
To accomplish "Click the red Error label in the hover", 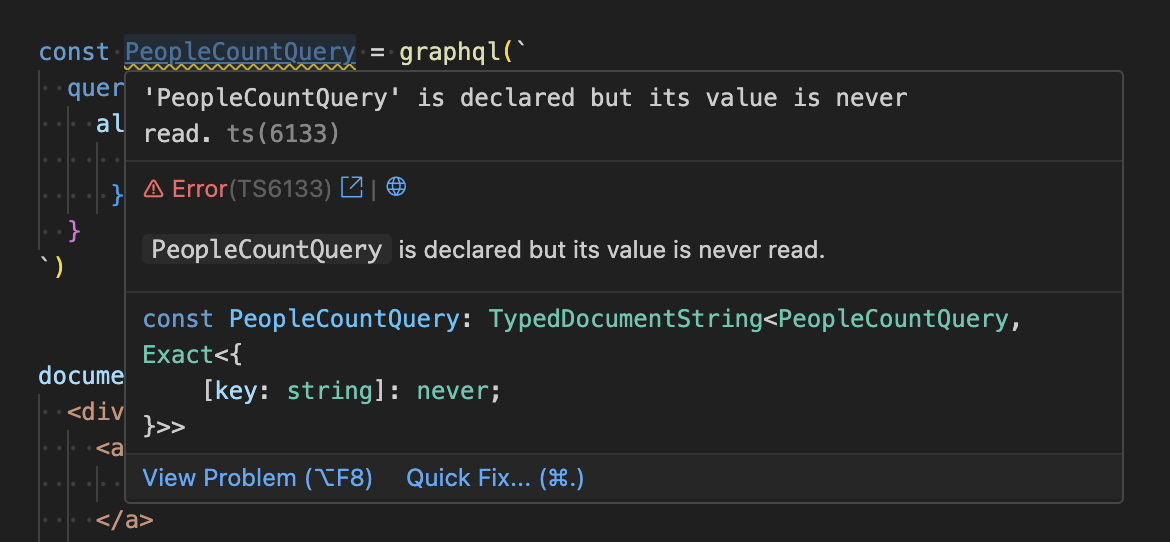I will tap(199, 188).
